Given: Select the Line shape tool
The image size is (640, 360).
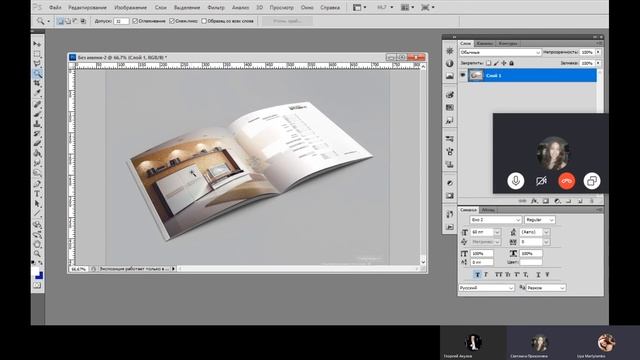Looking at the screenshot, I should tap(37, 213).
